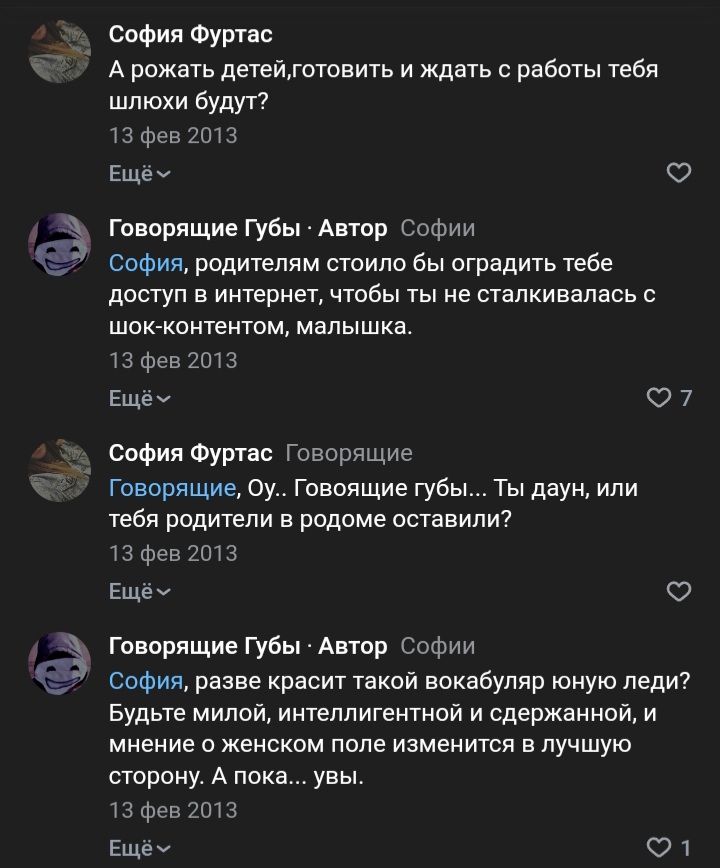The width and height of the screenshot is (720, 868).
Task: Open Говорящие Губы avatar on first author reply
Action: coord(60,244)
